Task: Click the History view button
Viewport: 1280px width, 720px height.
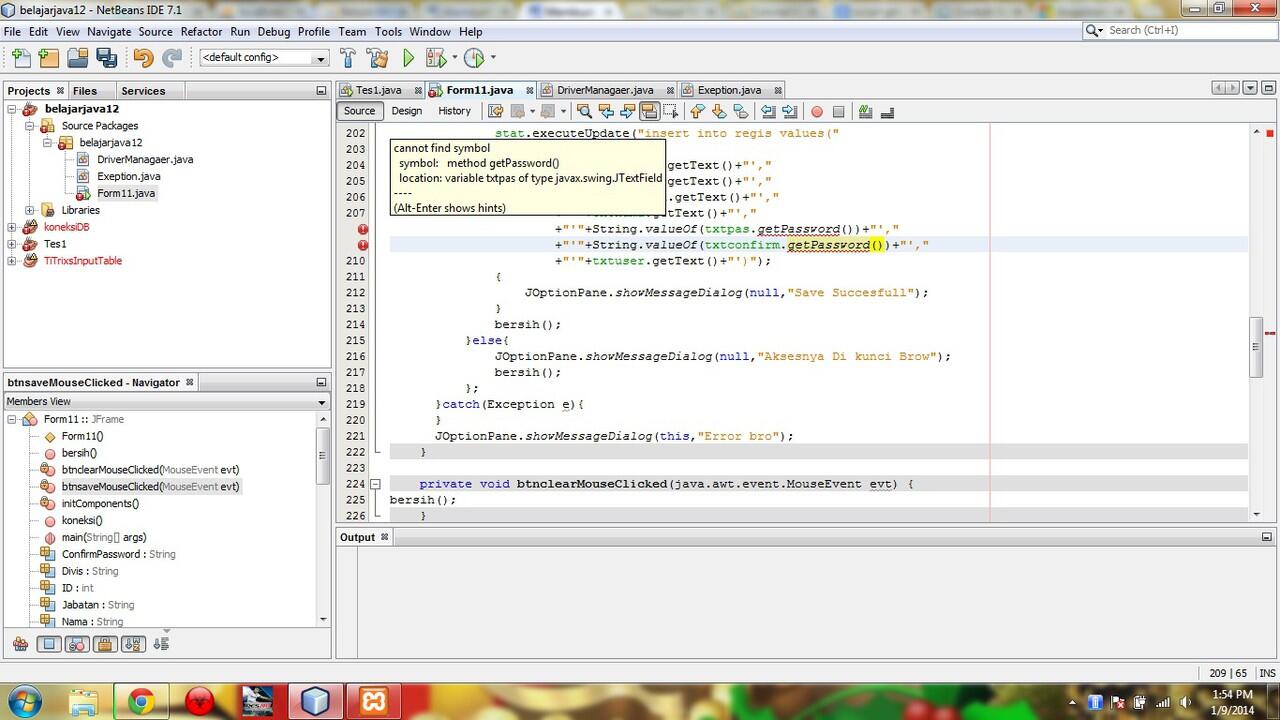Action: coord(454,110)
